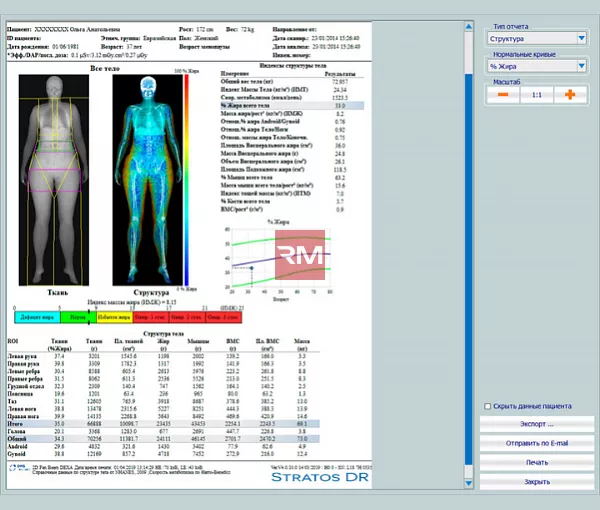
Task: Click the report scrollbar's up arrow
Action: (x=469, y=26)
